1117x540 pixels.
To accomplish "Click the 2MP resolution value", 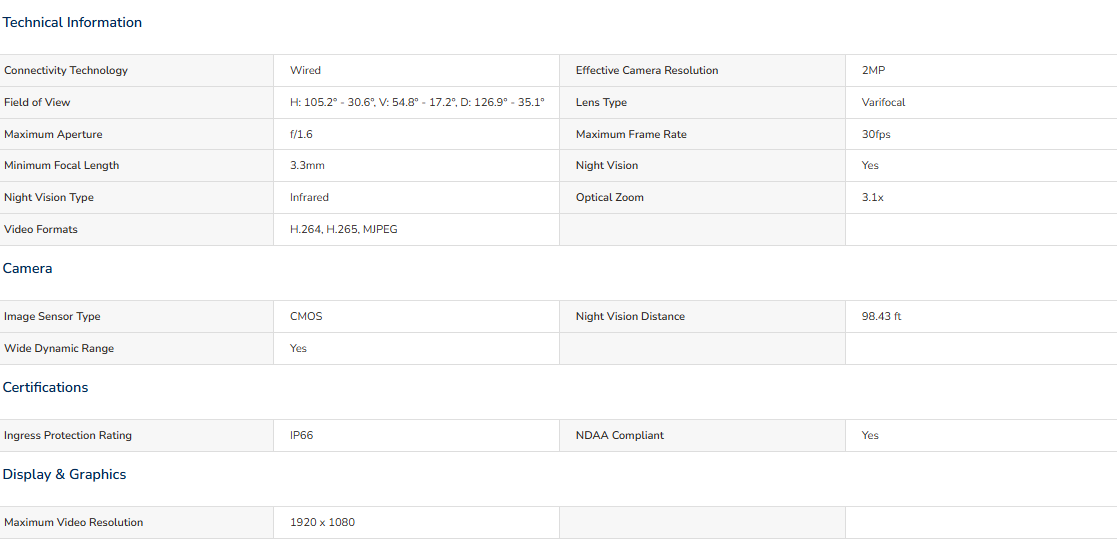I will tap(873, 71).
